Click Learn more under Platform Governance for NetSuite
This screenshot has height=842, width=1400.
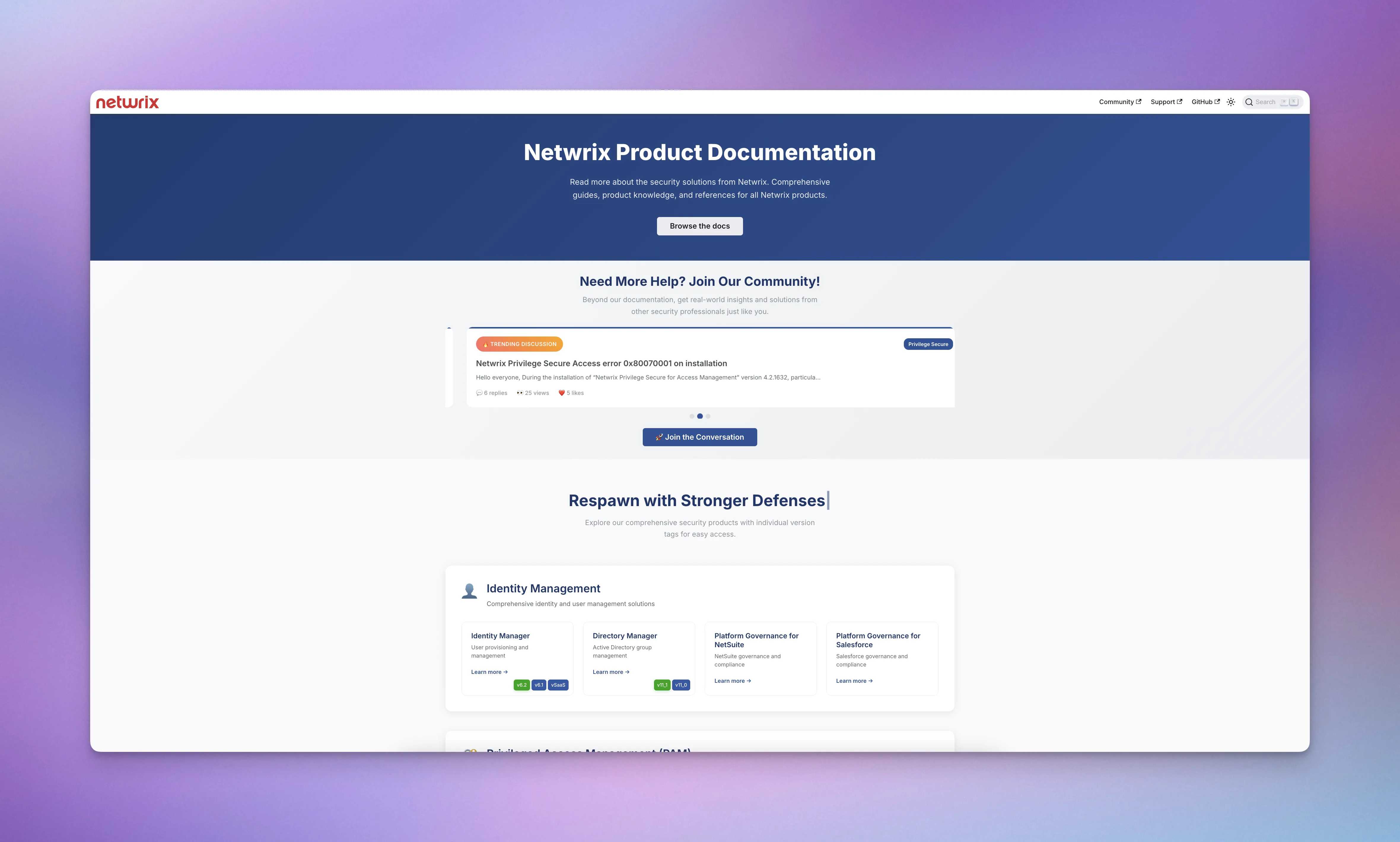click(732, 681)
